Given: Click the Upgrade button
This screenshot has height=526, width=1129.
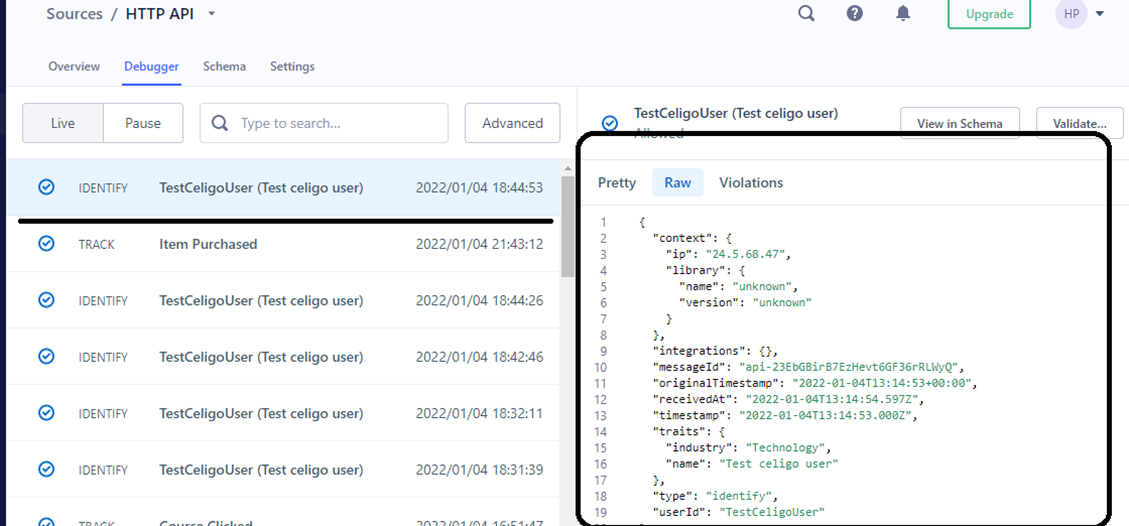Looking at the screenshot, I should click(x=989, y=14).
